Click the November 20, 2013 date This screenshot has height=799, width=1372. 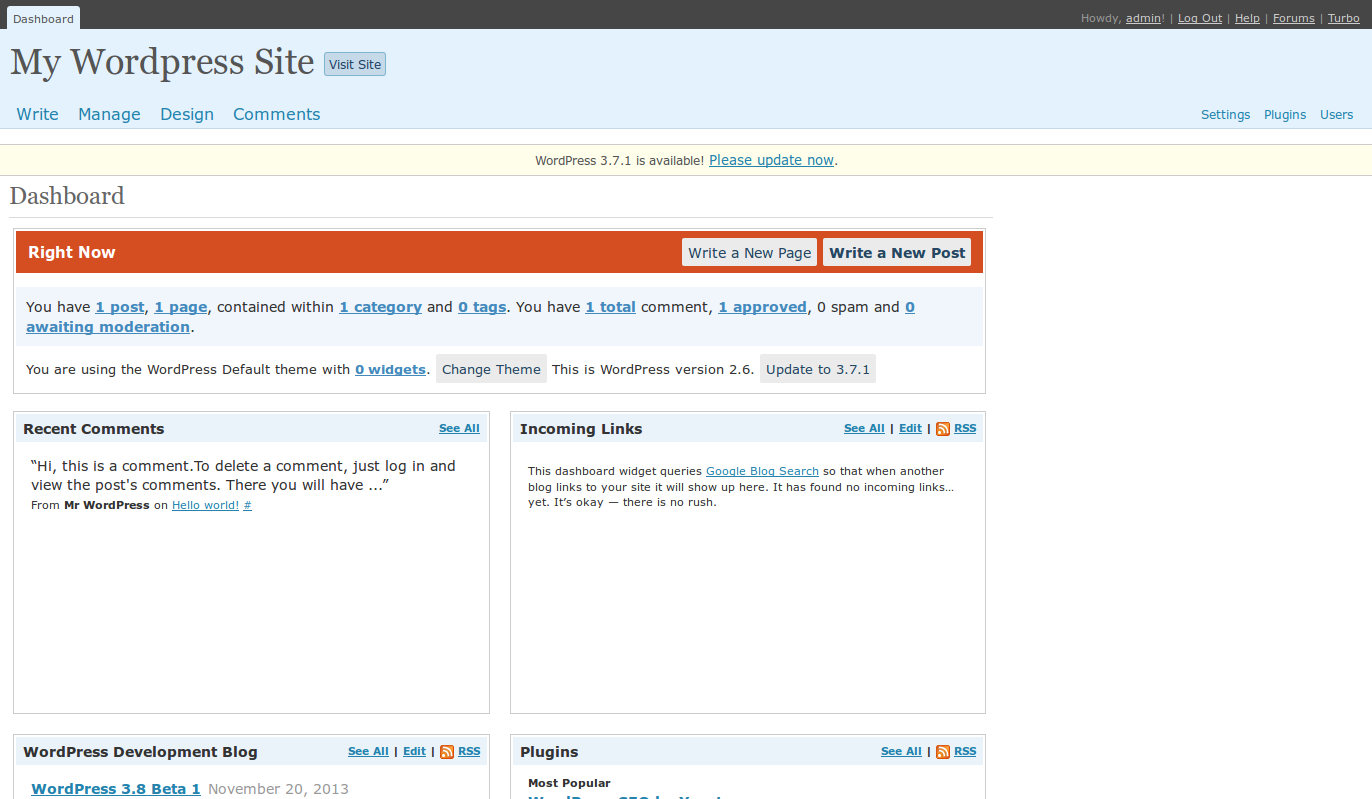278,789
